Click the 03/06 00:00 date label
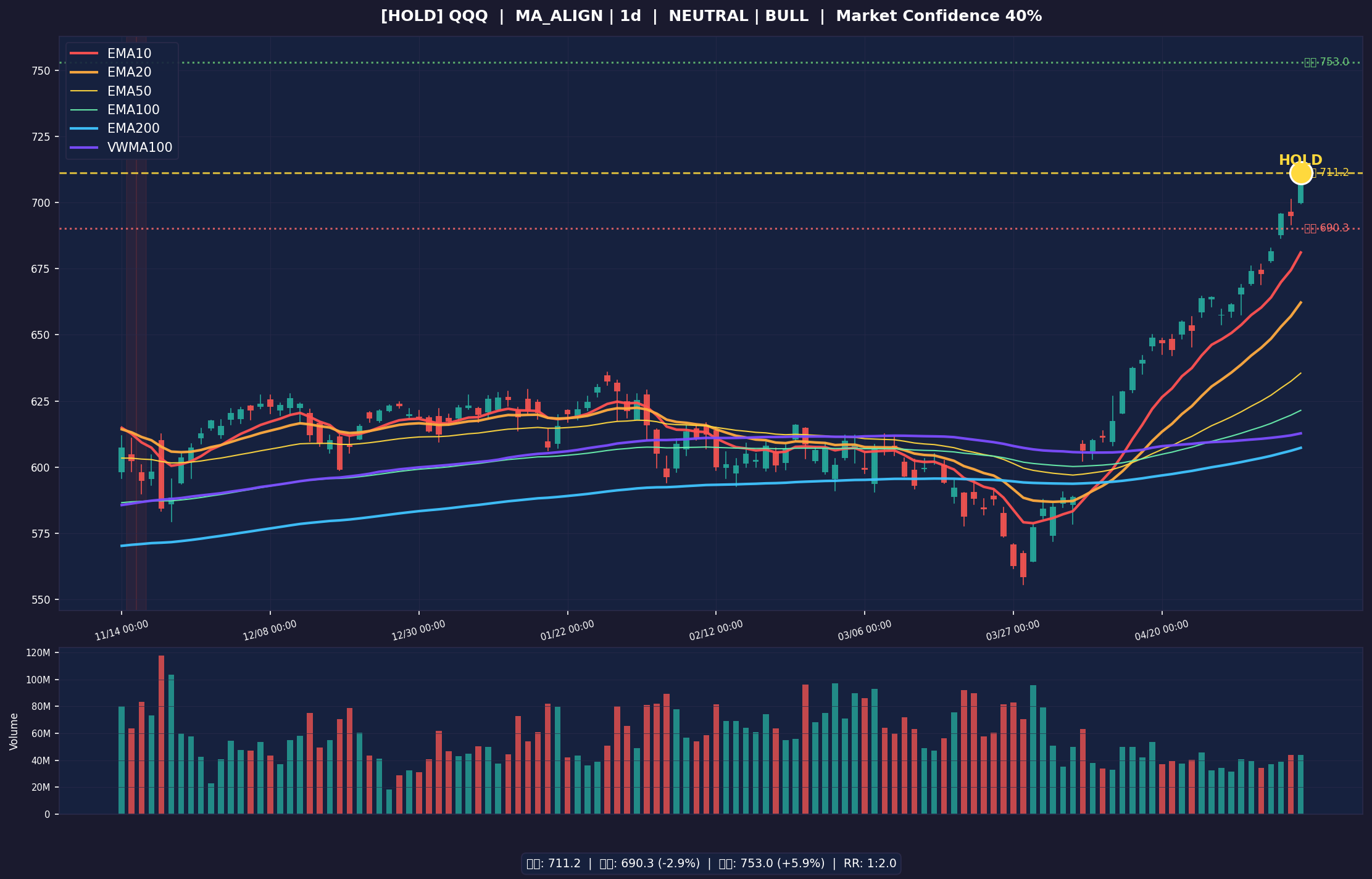This screenshot has height=879, width=1372. [865, 631]
